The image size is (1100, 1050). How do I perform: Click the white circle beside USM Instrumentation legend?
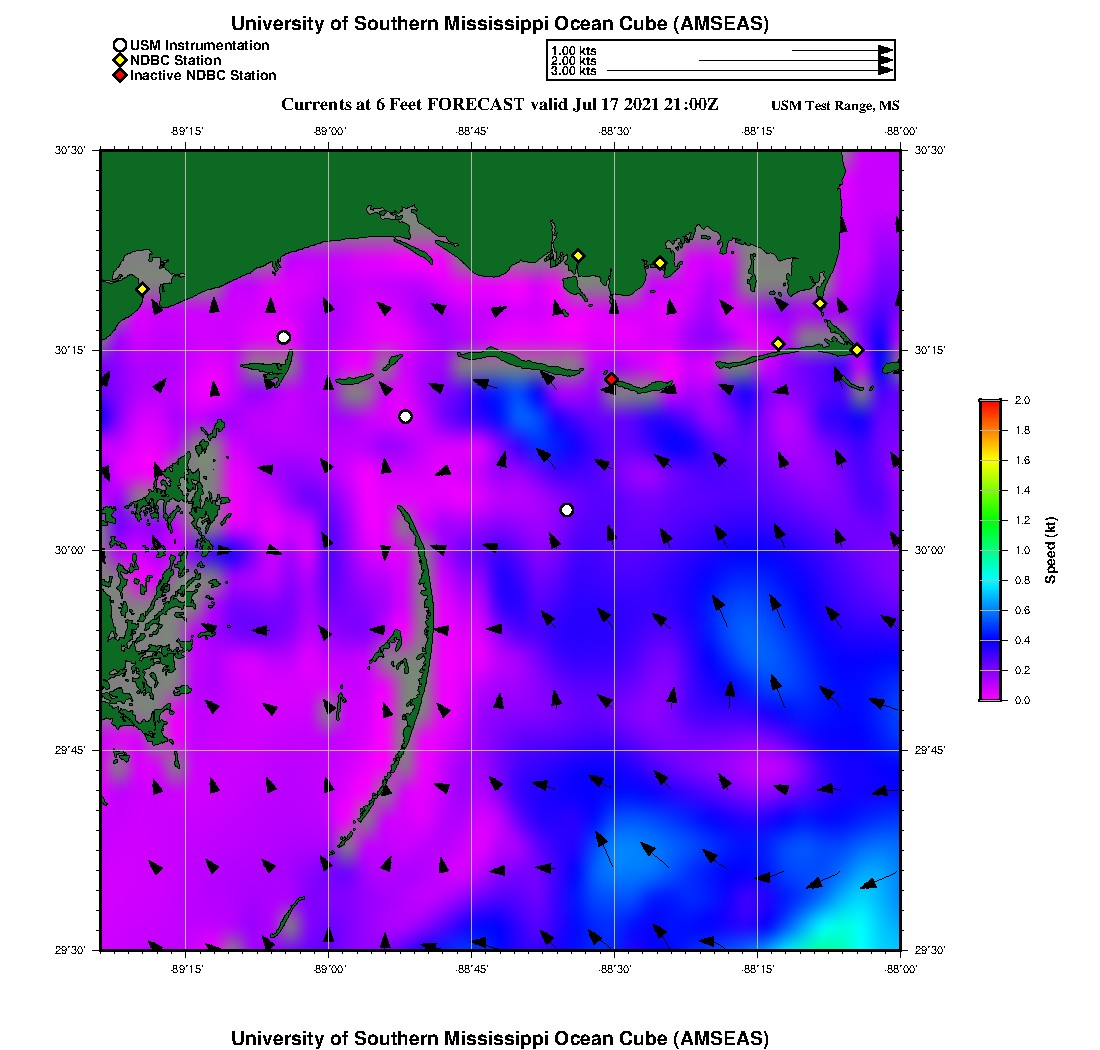(x=120, y=45)
